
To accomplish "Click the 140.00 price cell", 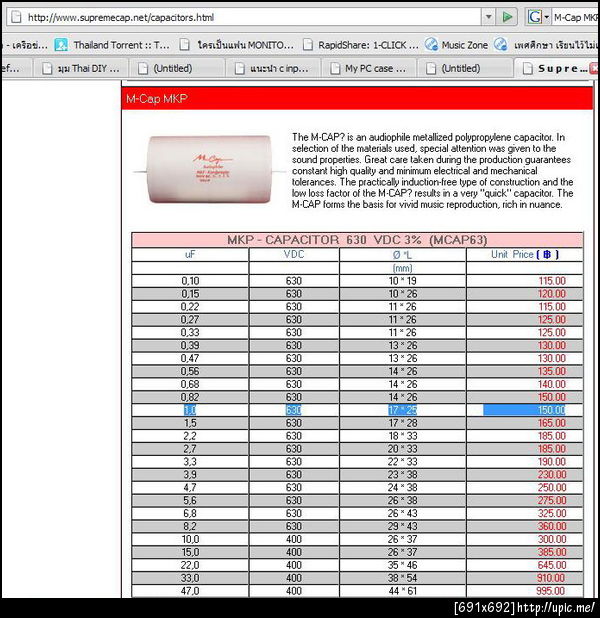I will pos(525,384).
